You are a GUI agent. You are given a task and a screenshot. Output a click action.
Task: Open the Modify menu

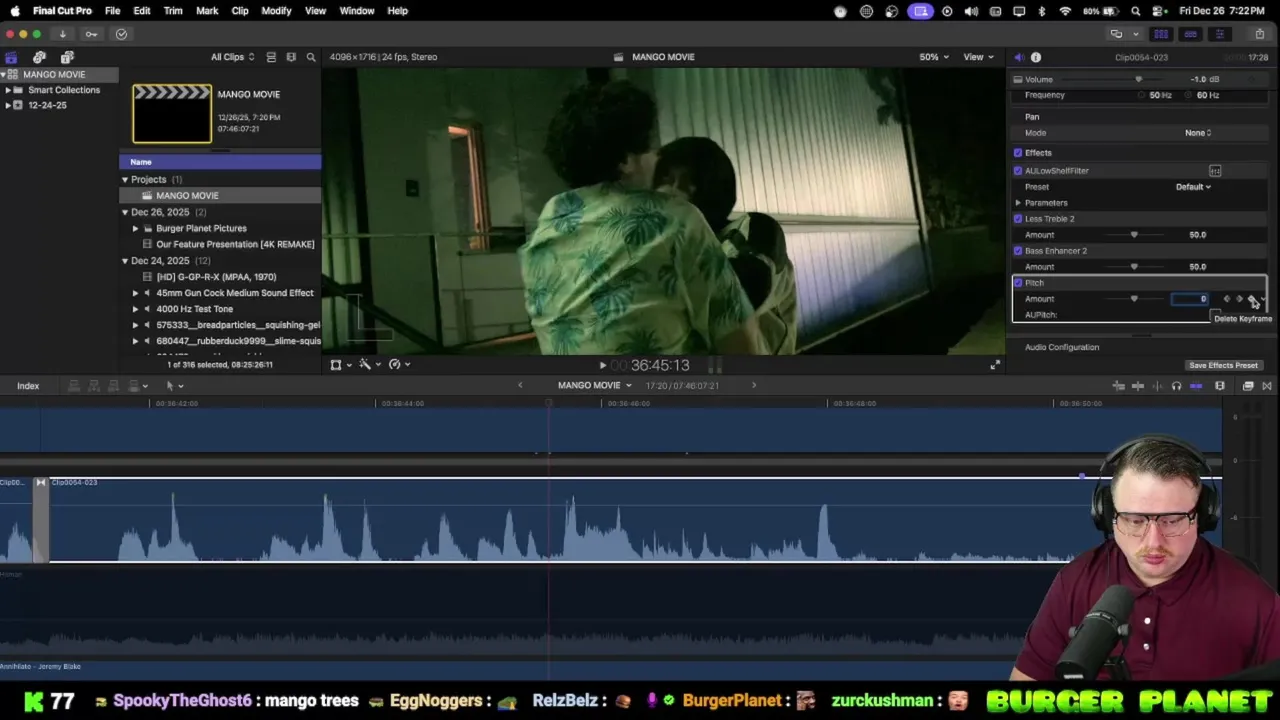[x=276, y=11]
